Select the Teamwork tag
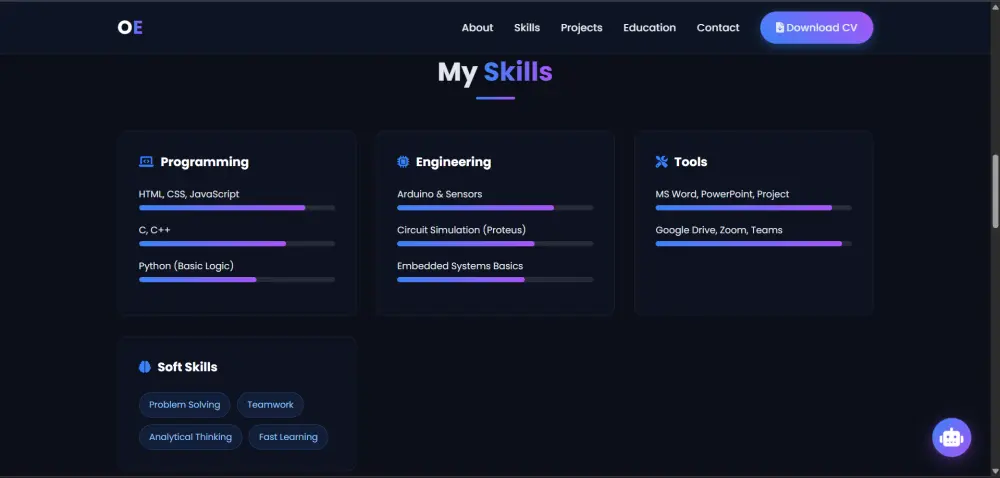This screenshot has height=478, width=1000. [x=270, y=405]
